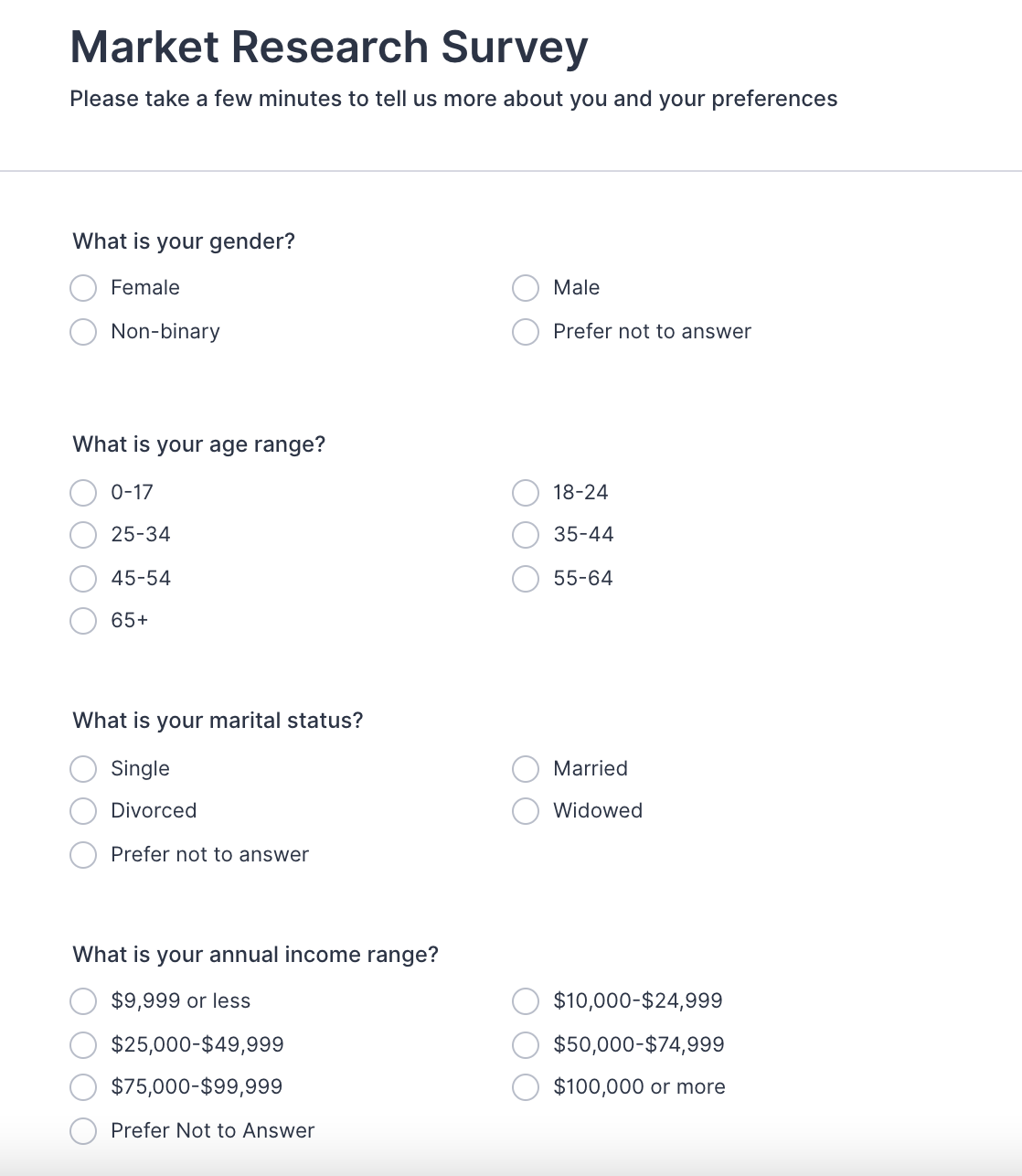This screenshot has width=1022, height=1176.
Task: Choose Prefer Not to Answer for income
Action: point(83,1131)
